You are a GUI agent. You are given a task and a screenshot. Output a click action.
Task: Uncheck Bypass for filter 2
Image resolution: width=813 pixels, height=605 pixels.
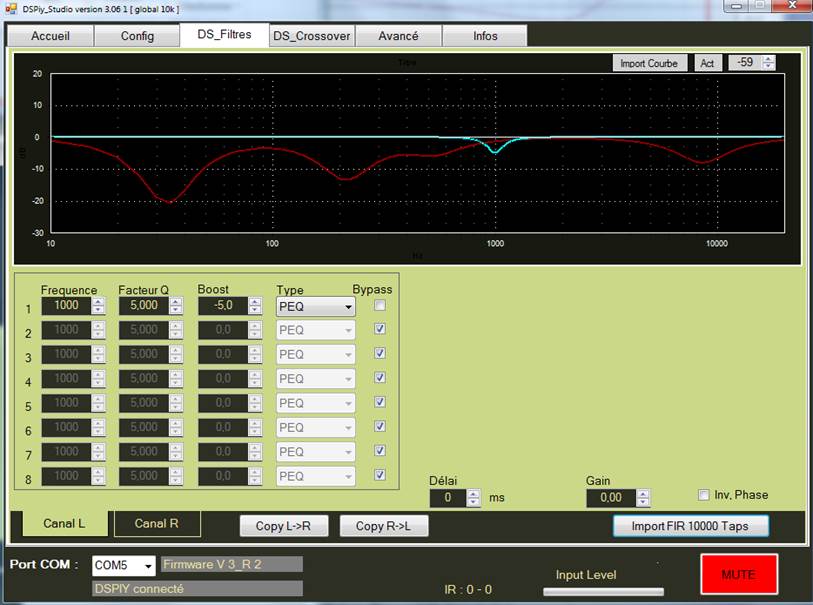pos(380,329)
